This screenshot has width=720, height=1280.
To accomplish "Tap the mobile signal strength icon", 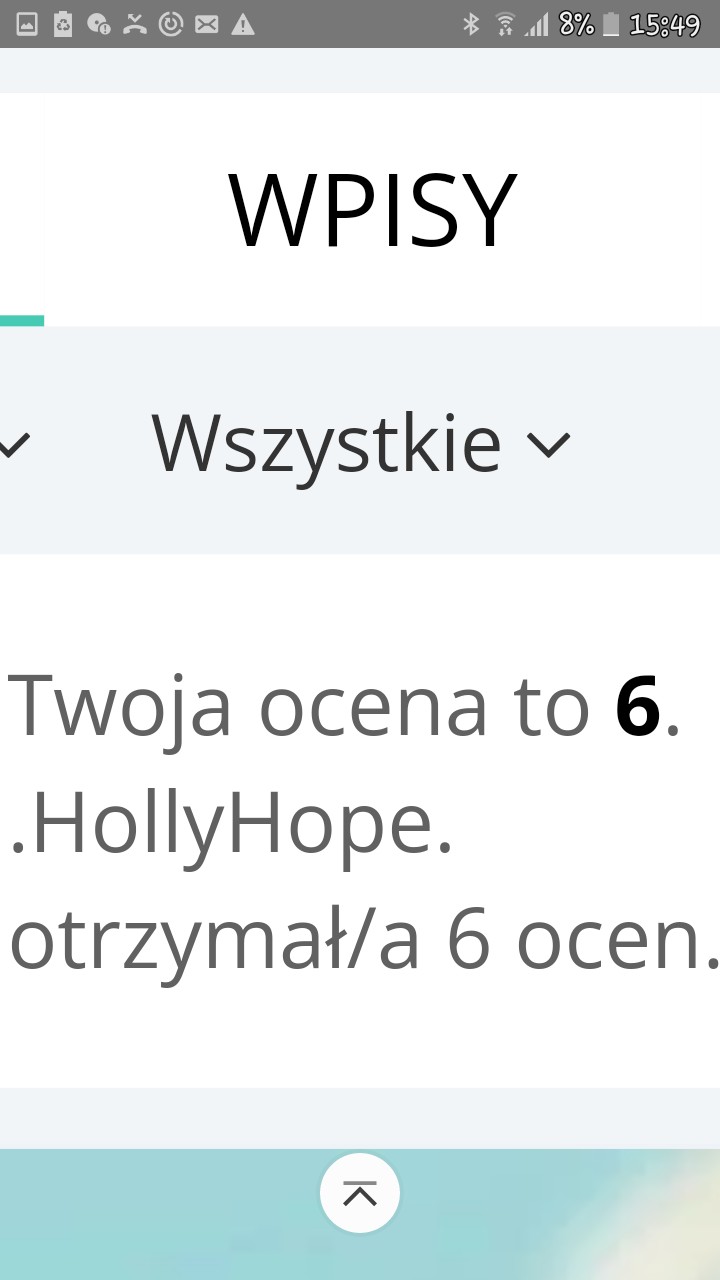I will click(x=538, y=24).
